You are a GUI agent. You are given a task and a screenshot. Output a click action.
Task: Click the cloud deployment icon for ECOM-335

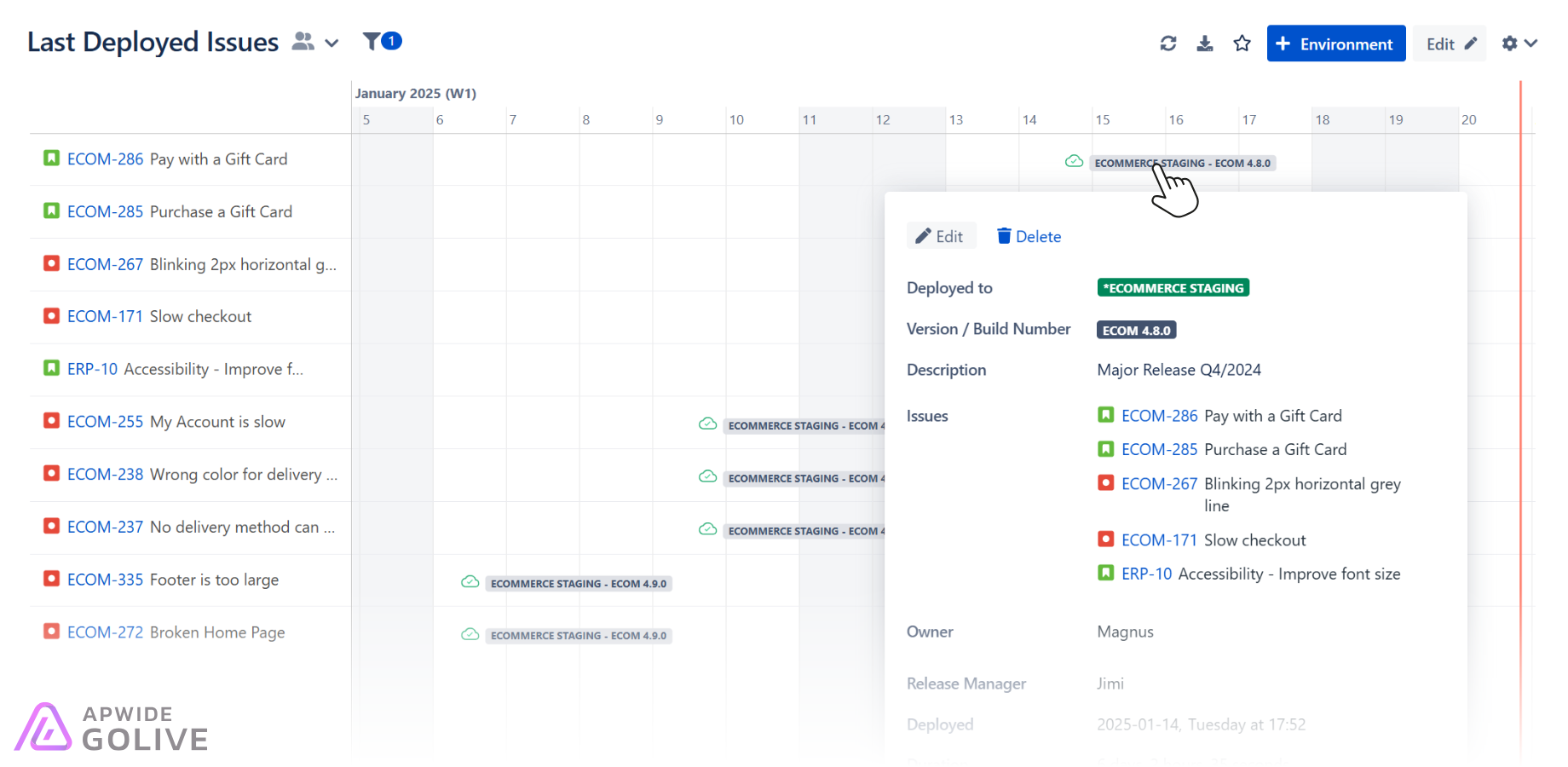(x=470, y=582)
